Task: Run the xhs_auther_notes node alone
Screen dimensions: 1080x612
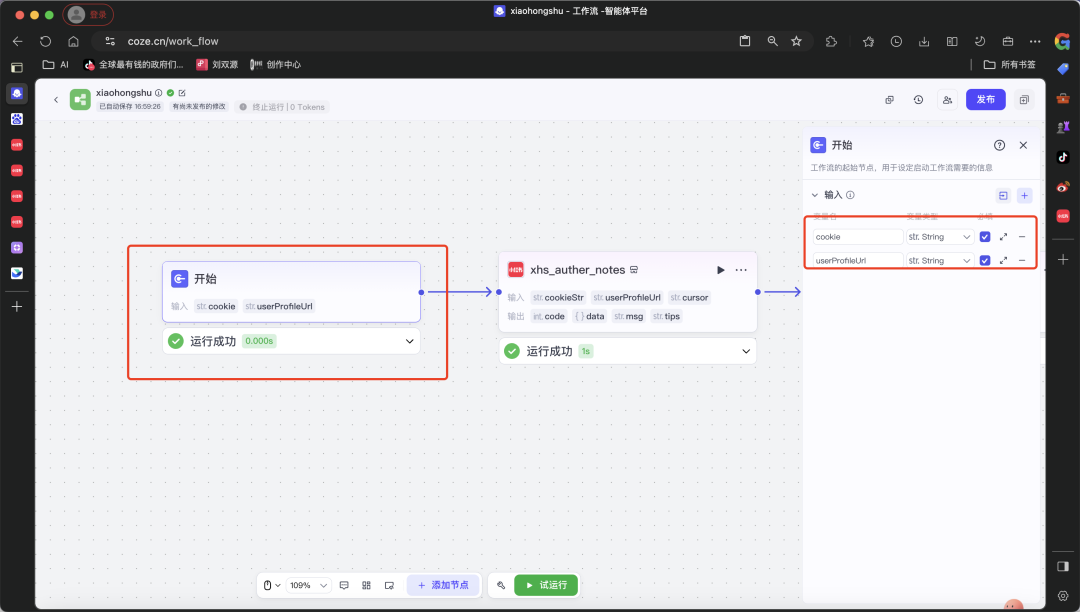Action: 720,270
